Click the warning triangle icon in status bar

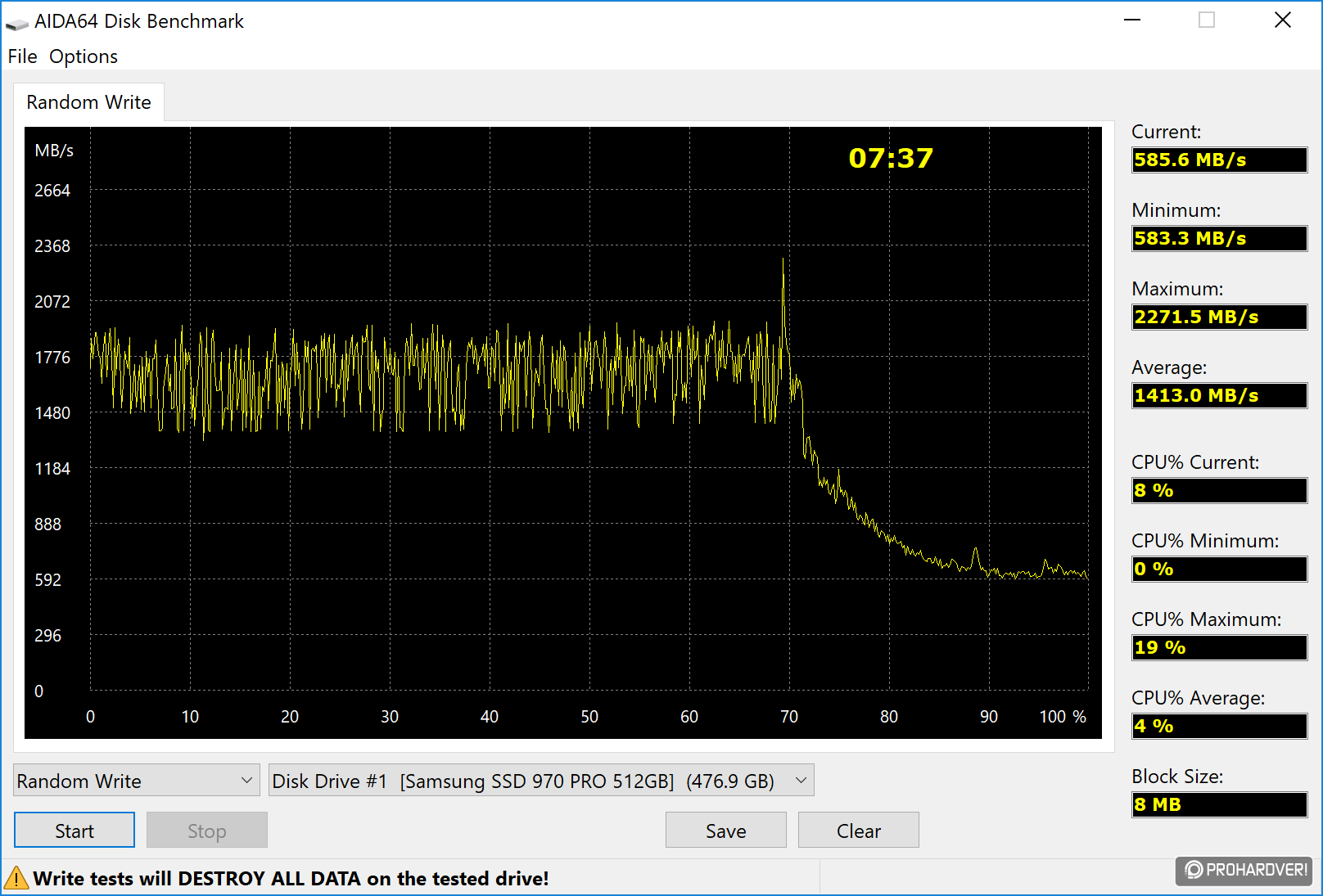16,878
